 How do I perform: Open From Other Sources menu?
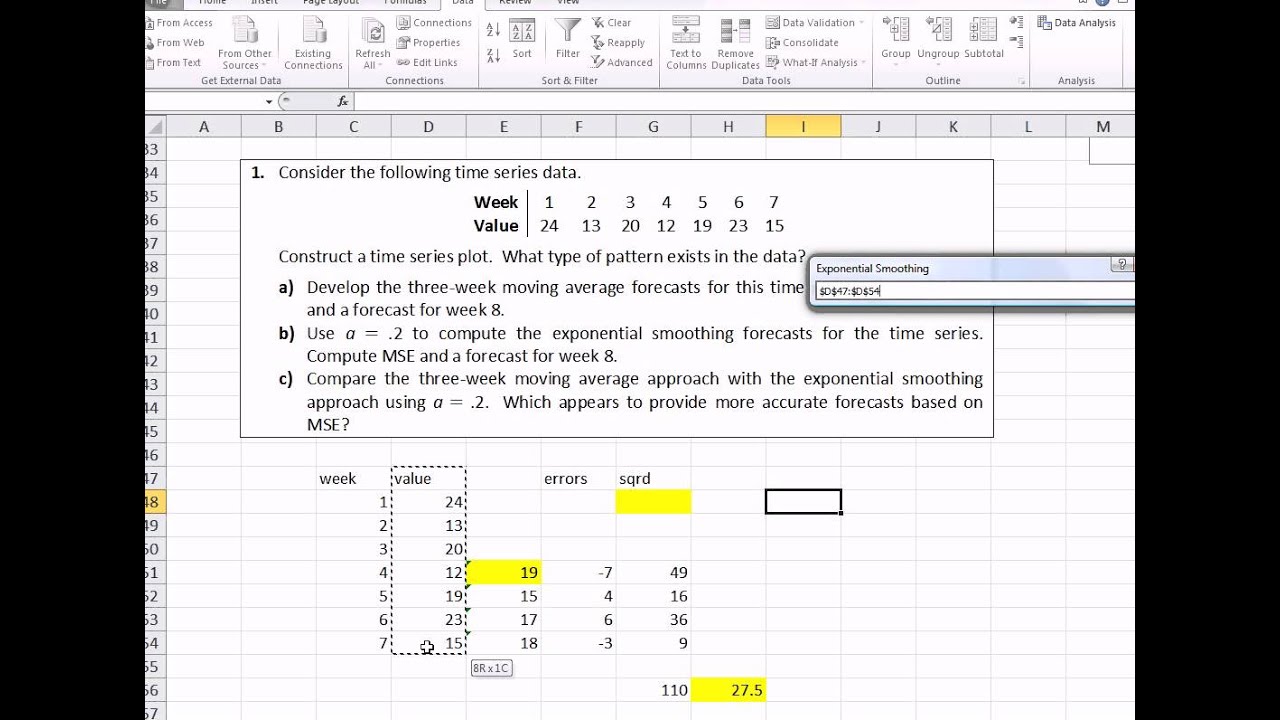click(x=245, y=43)
